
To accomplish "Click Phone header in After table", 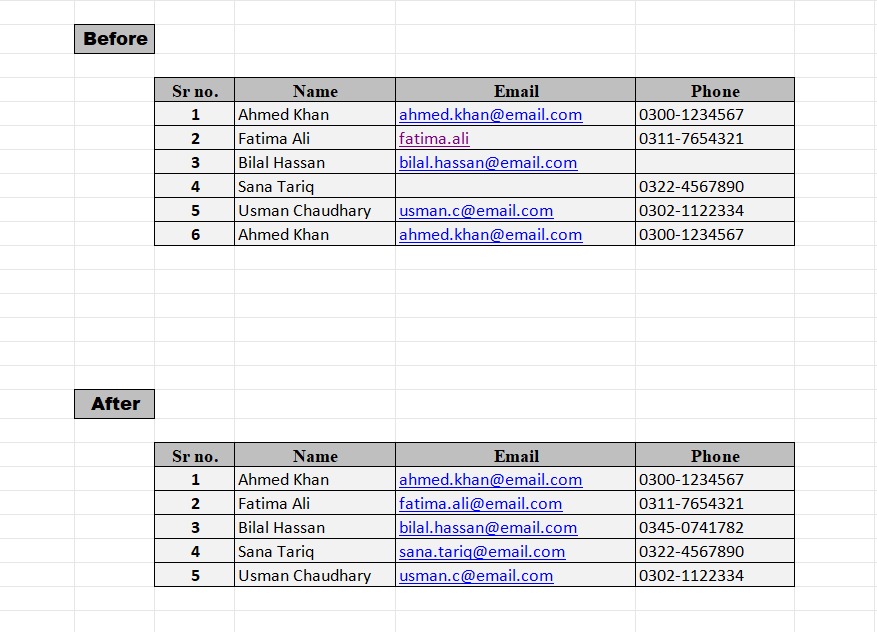I will coord(715,455).
